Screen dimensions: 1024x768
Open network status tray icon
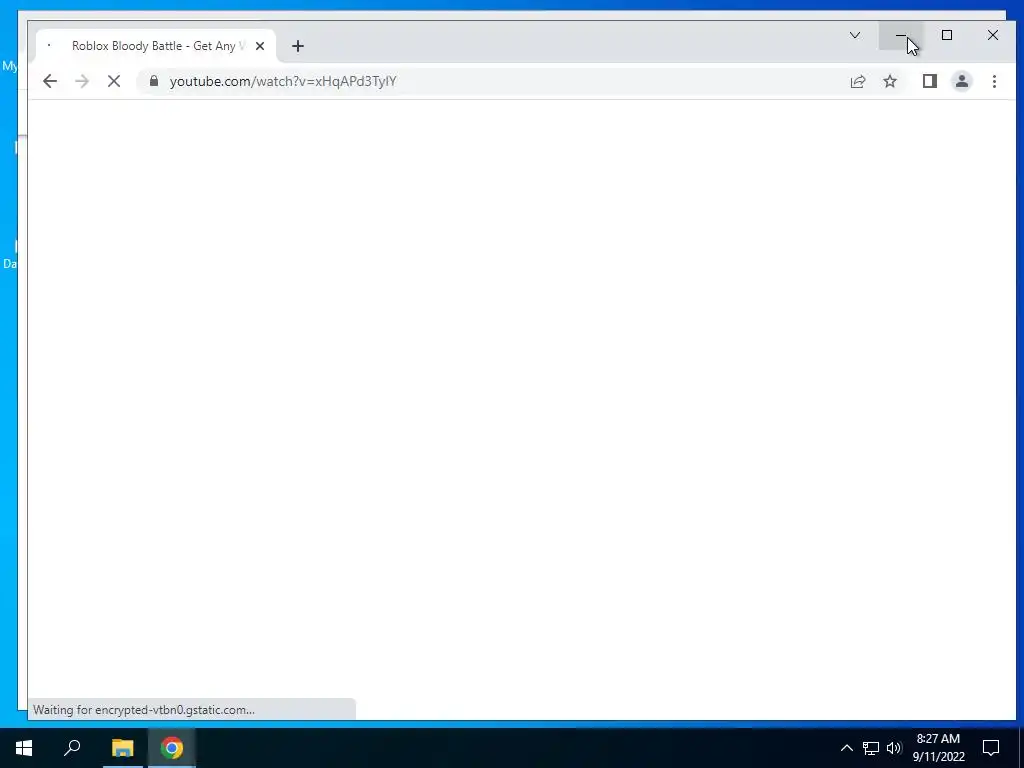(871, 748)
